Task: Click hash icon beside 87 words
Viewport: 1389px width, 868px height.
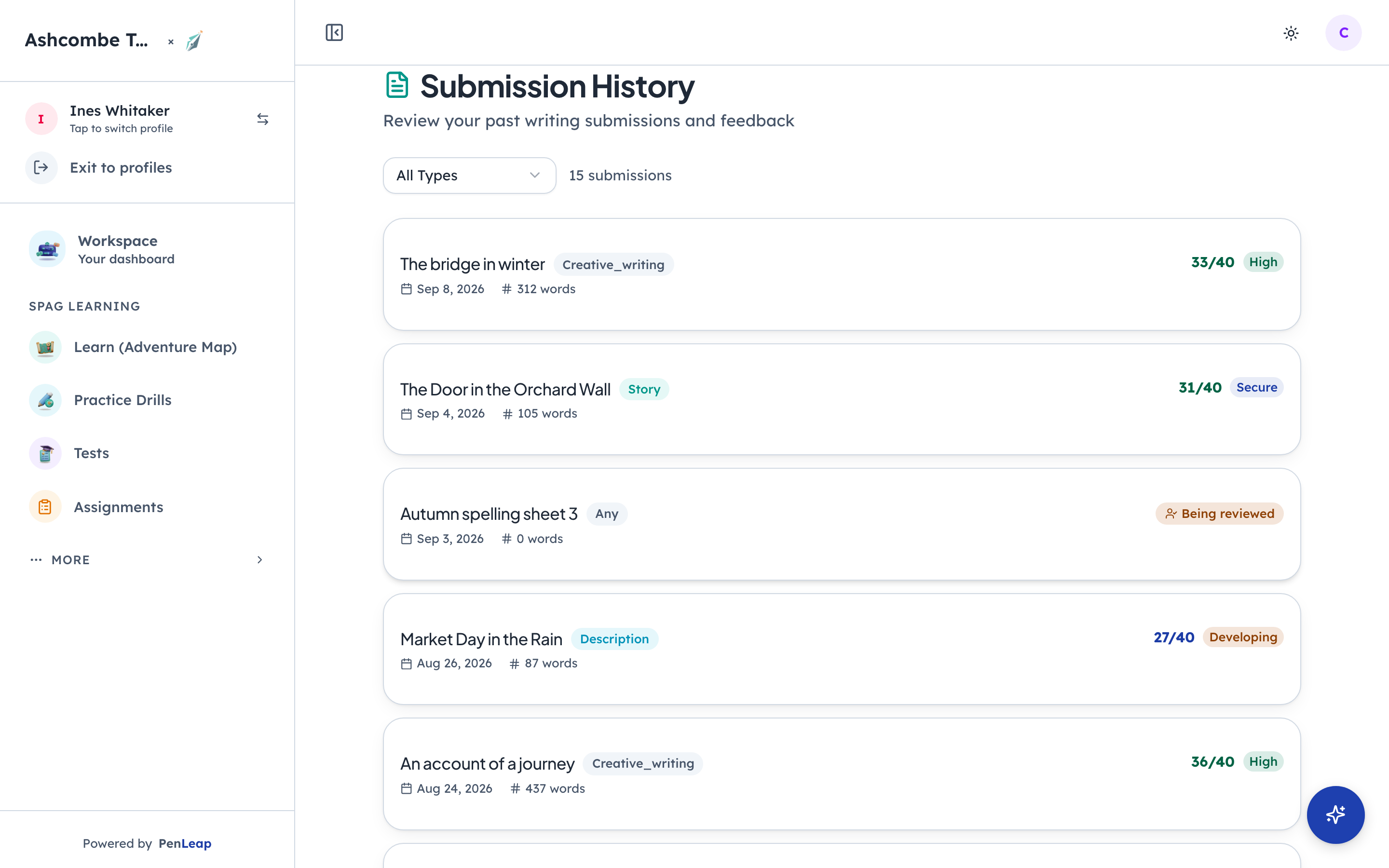Action: click(x=514, y=664)
